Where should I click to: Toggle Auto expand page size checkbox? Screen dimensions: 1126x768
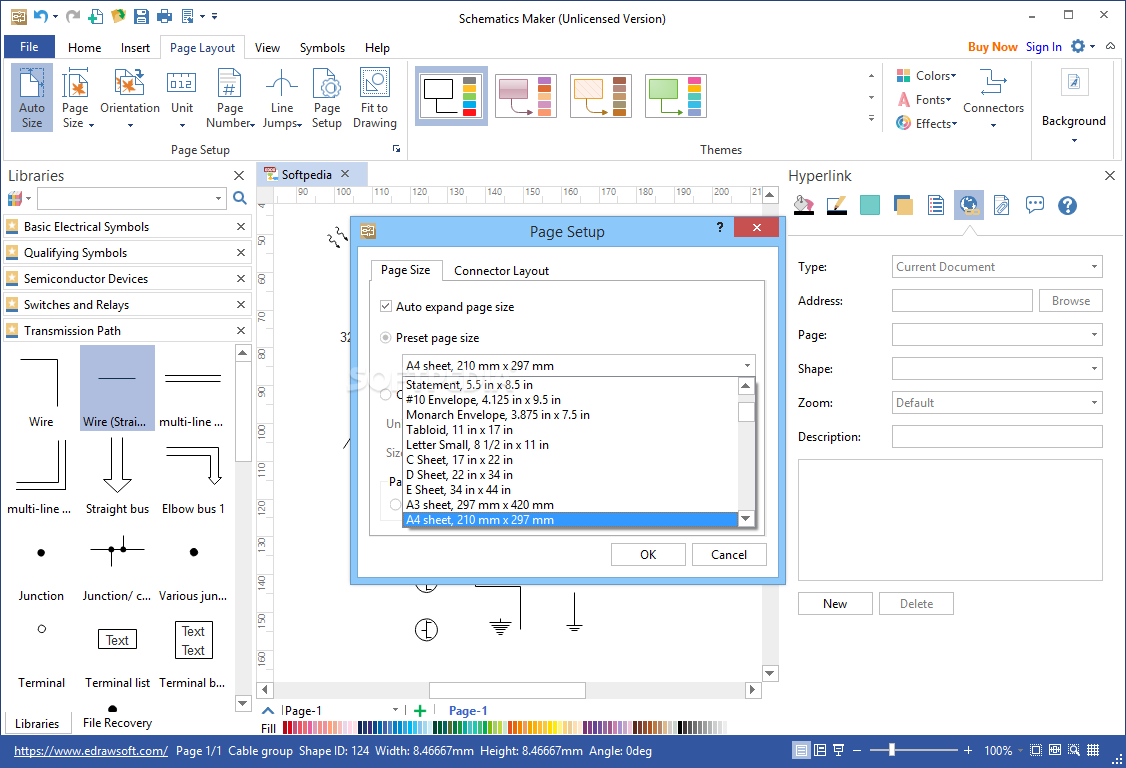click(386, 306)
